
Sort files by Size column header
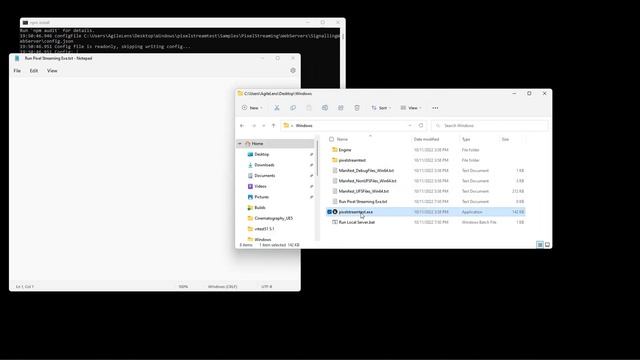click(505, 139)
